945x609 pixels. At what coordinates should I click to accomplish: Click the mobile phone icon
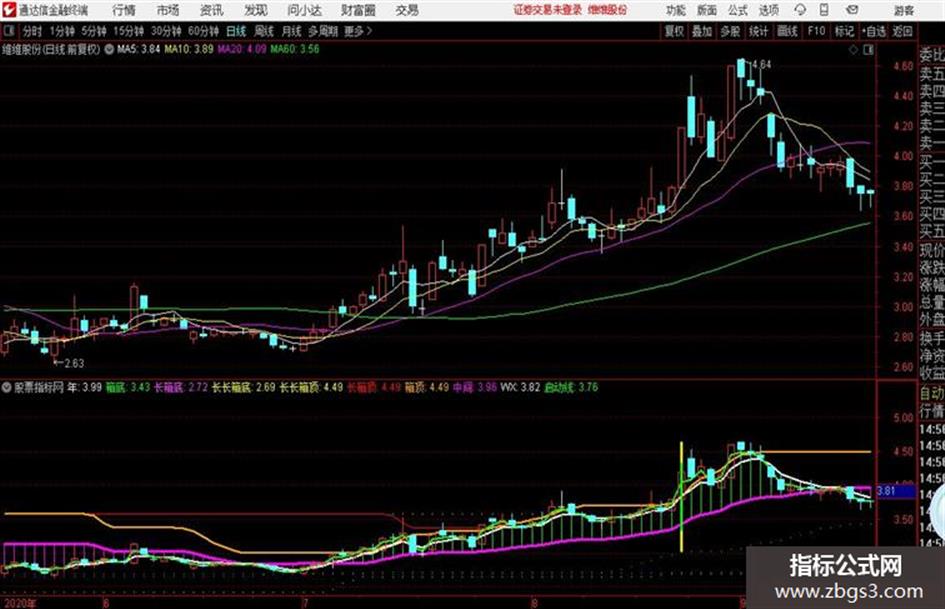coord(824,10)
